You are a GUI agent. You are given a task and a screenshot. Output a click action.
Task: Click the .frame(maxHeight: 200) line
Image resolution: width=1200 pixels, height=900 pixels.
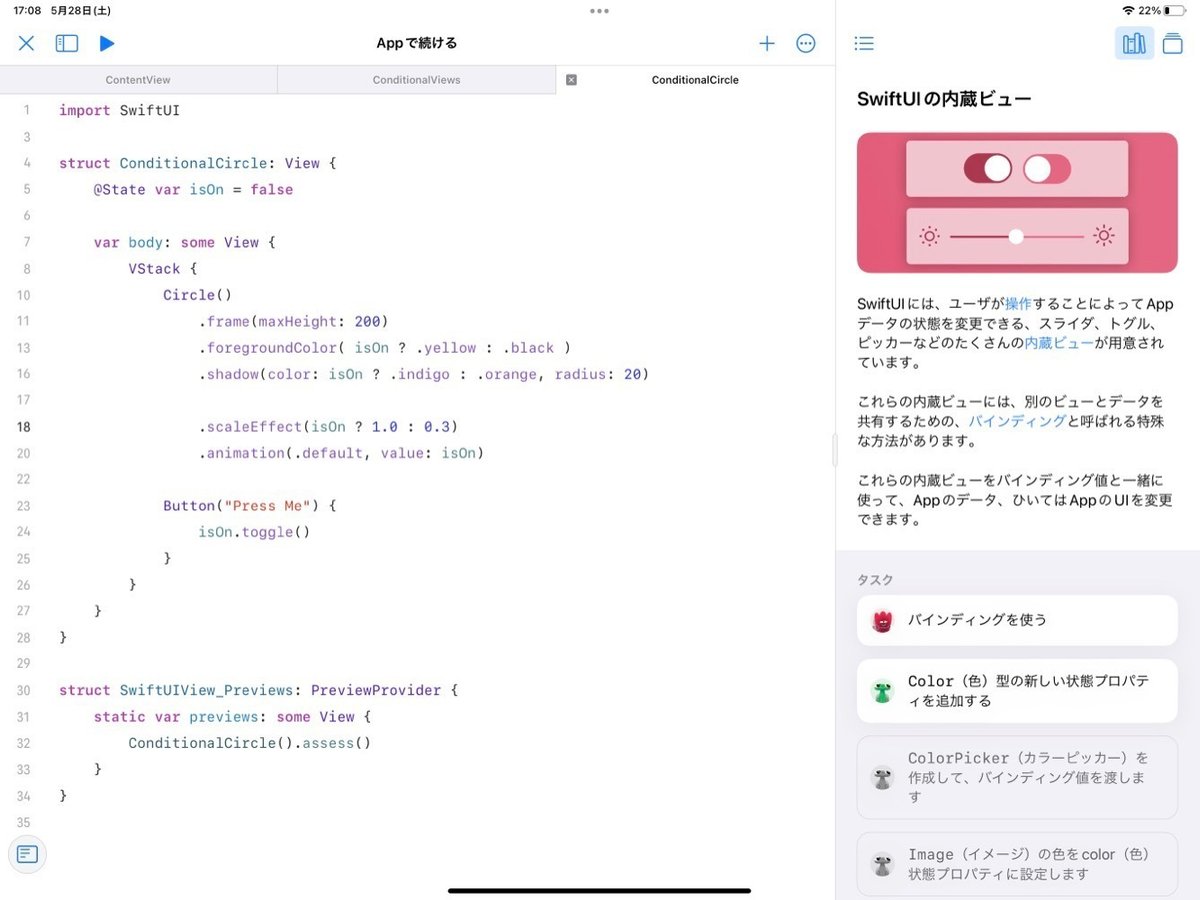(x=293, y=321)
